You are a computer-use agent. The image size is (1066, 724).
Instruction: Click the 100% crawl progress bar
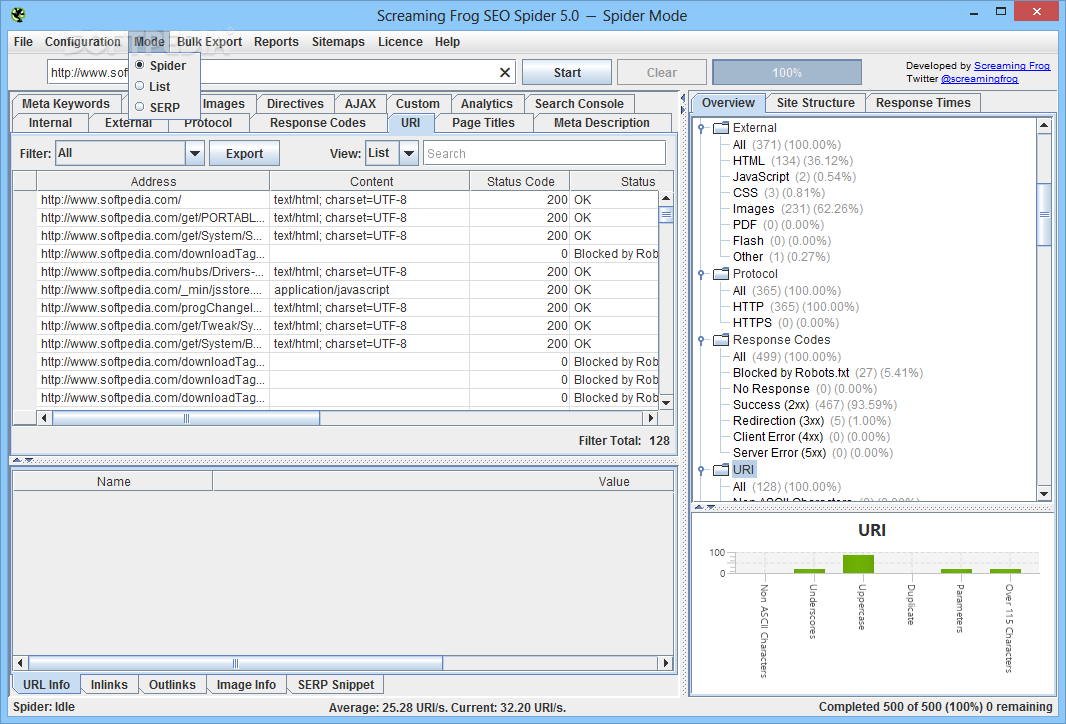(x=787, y=73)
